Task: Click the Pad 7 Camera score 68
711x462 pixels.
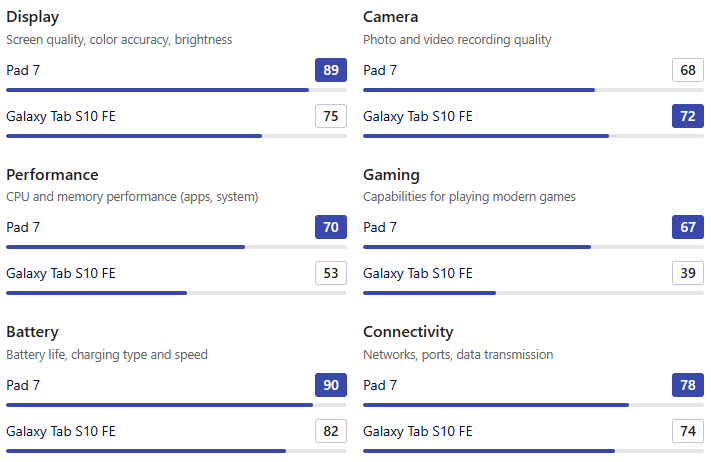Action: (688, 70)
